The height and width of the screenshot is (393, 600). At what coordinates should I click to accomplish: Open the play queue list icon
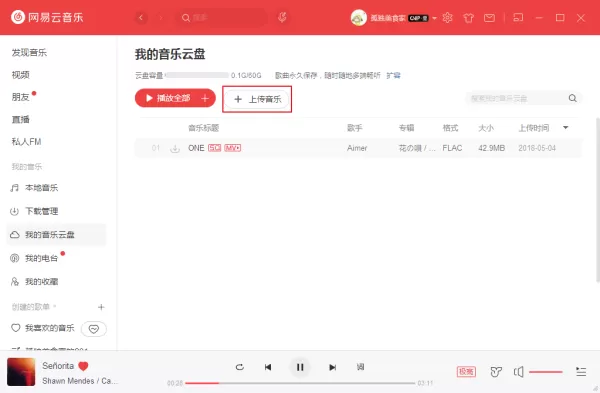point(581,372)
